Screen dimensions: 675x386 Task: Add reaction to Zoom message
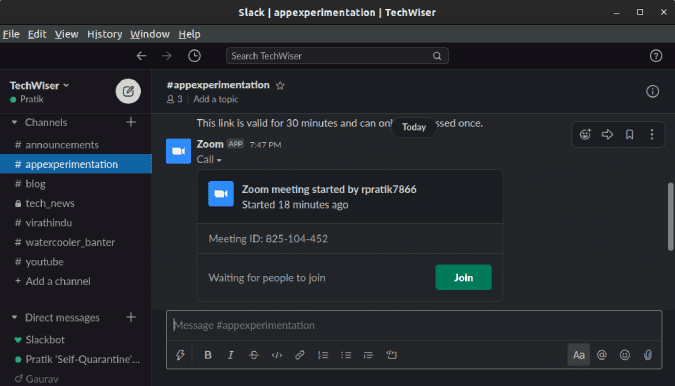(585, 135)
